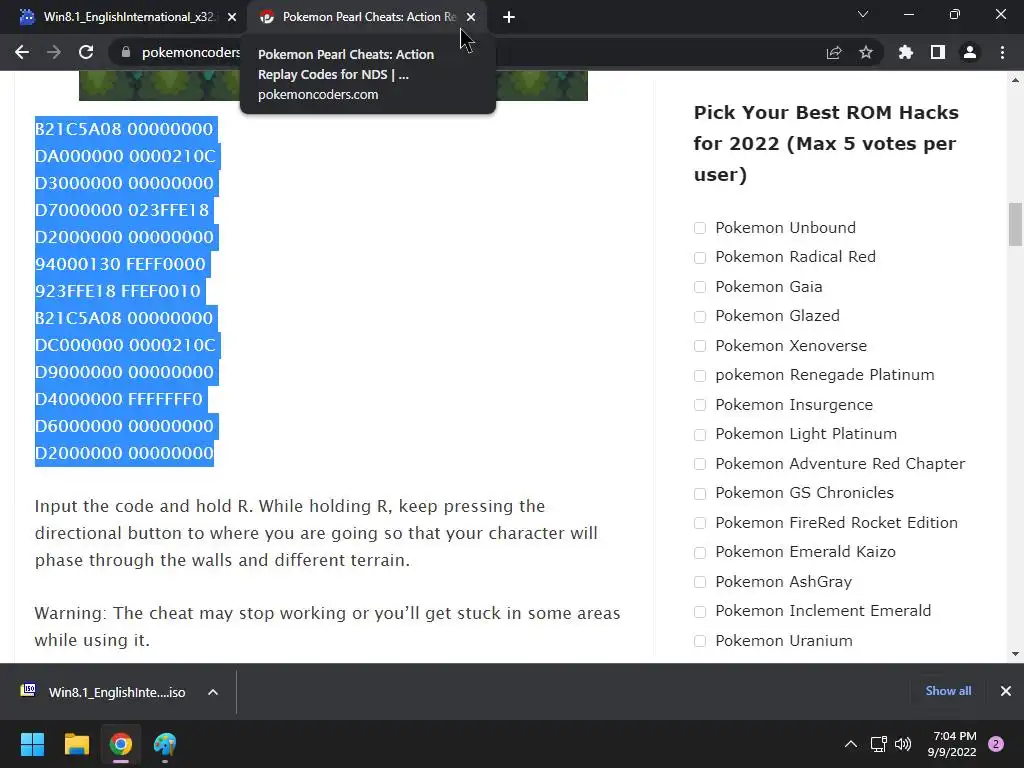
Task: Click Show all downloads
Action: (948, 691)
